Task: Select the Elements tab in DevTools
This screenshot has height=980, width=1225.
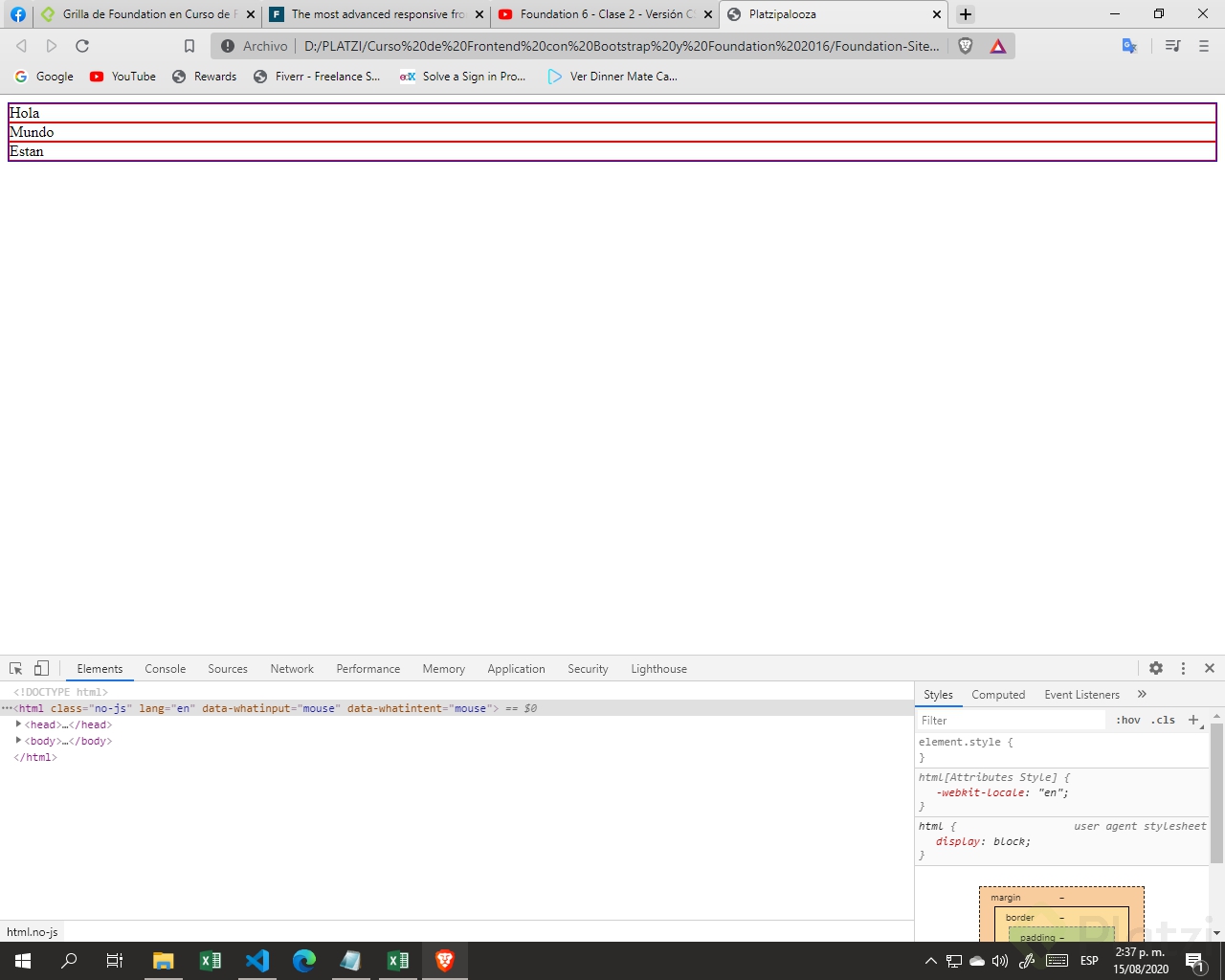Action: tap(100, 669)
